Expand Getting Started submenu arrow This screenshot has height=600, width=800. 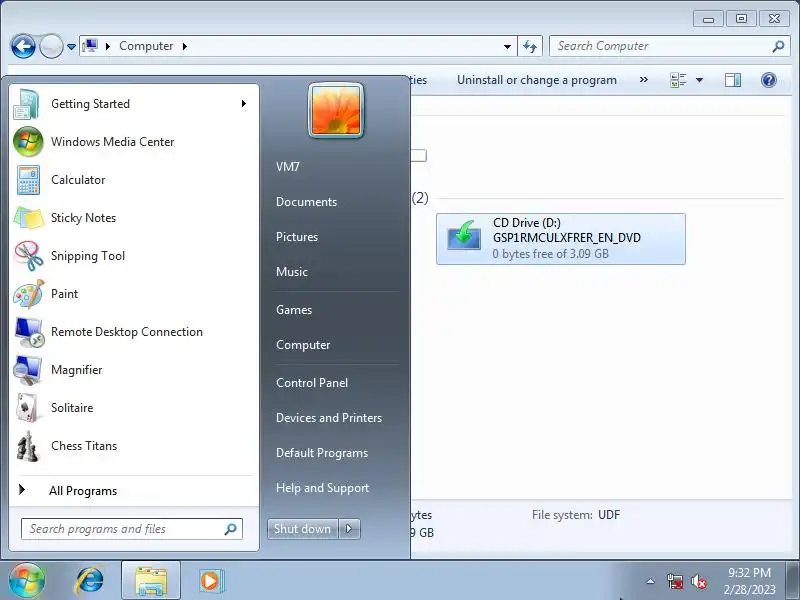coord(243,104)
